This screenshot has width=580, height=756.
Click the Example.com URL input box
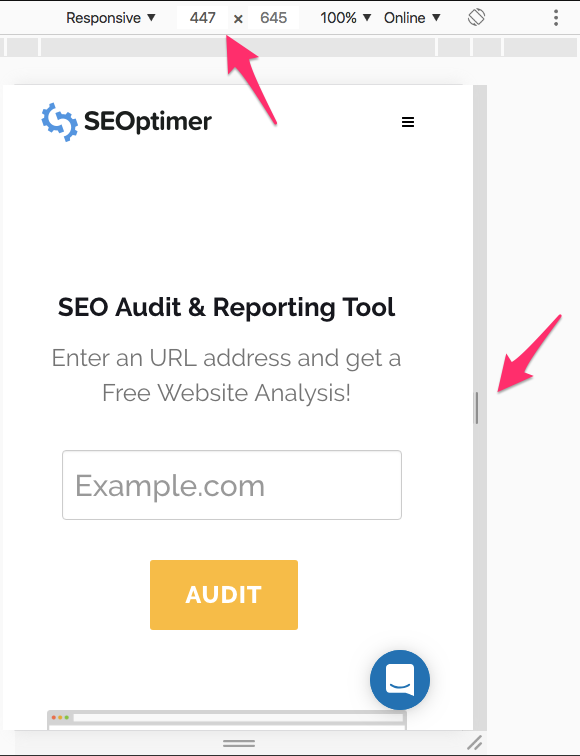click(x=232, y=485)
